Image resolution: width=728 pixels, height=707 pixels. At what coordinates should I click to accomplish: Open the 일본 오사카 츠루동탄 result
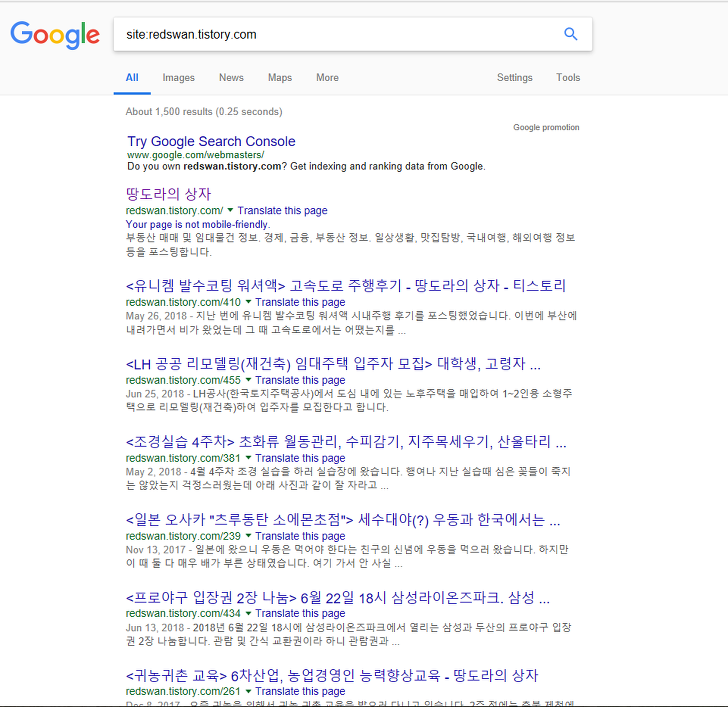point(343,519)
